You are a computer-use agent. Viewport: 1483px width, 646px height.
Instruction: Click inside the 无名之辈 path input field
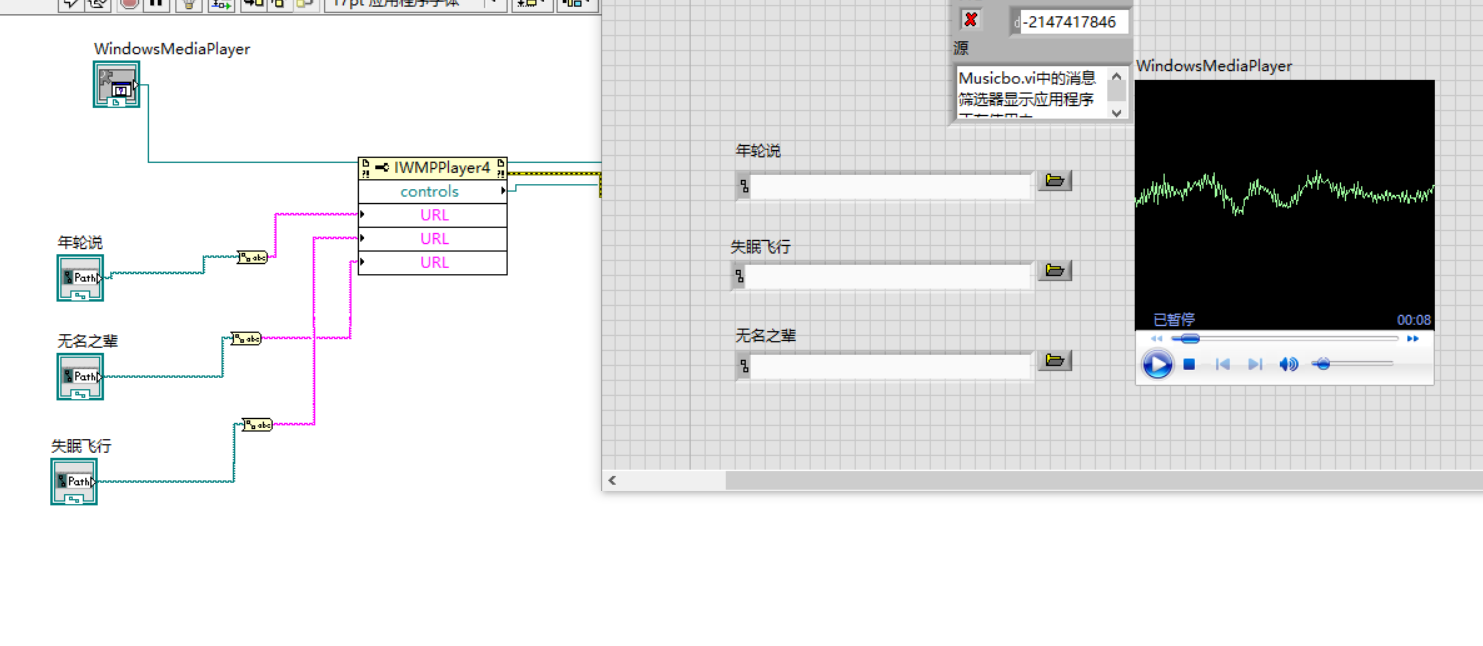[x=890, y=367]
